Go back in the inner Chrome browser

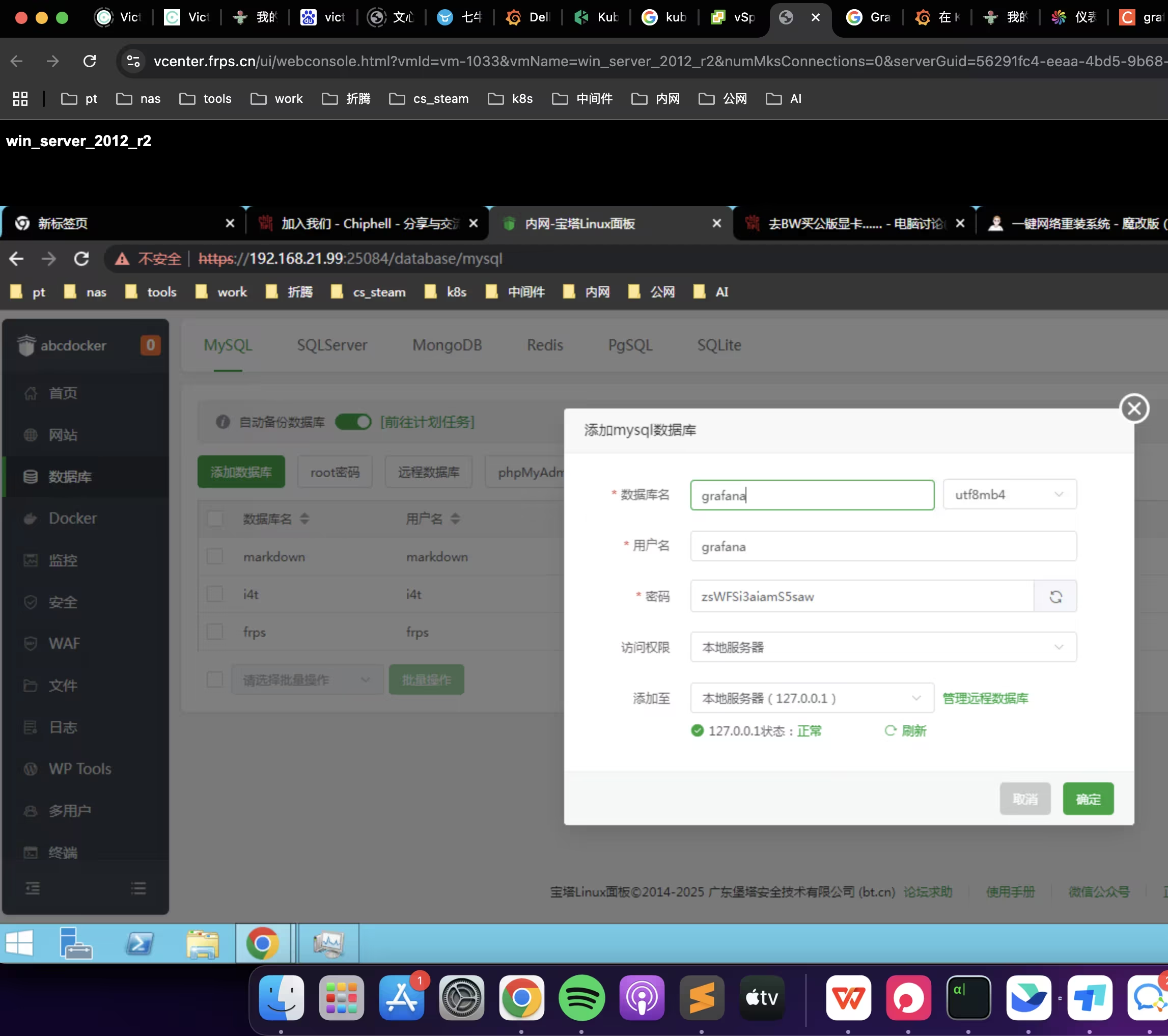coord(17,259)
